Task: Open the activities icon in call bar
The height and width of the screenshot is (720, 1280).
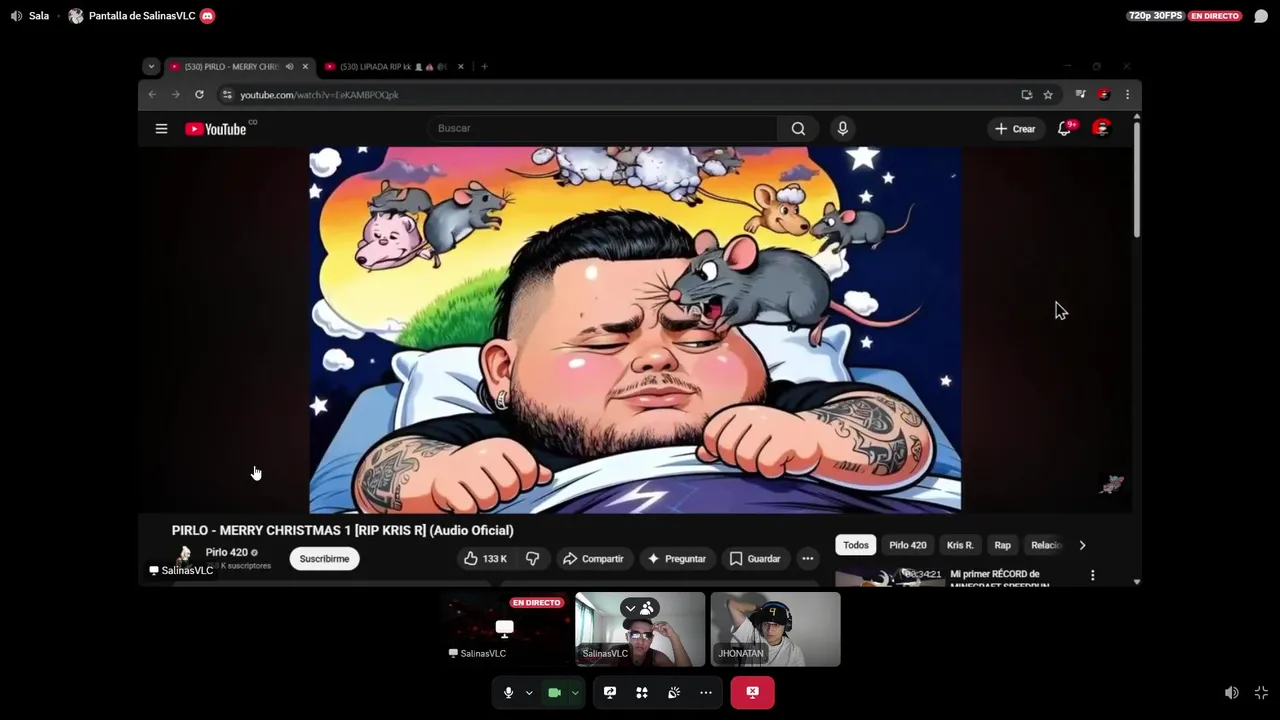Action: pyautogui.click(x=641, y=692)
